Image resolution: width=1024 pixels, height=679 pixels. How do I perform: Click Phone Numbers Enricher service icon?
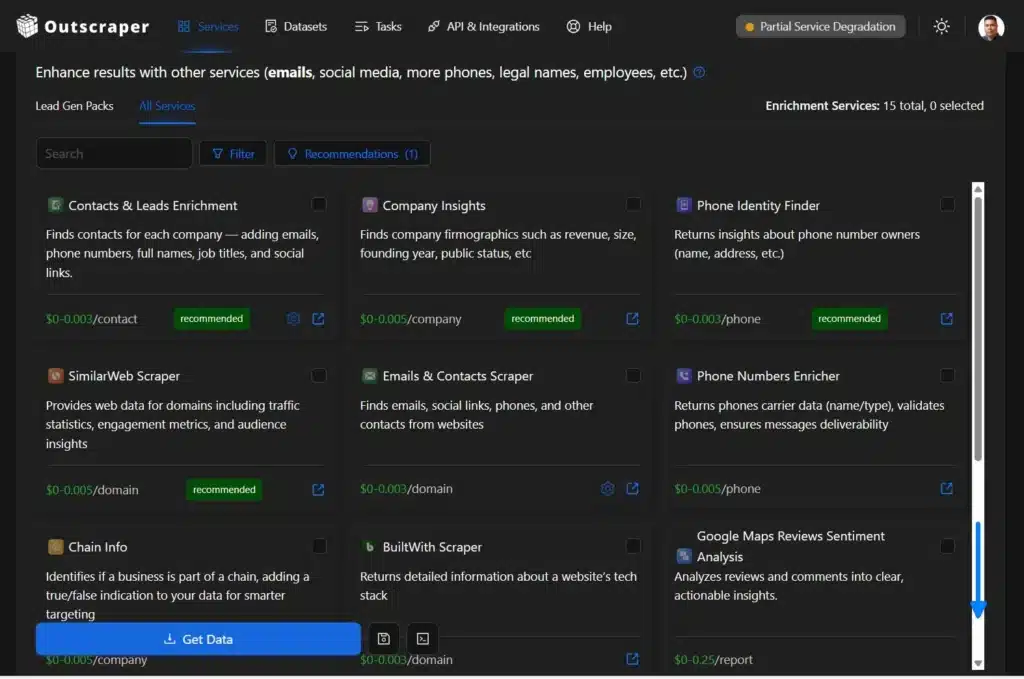(x=684, y=376)
